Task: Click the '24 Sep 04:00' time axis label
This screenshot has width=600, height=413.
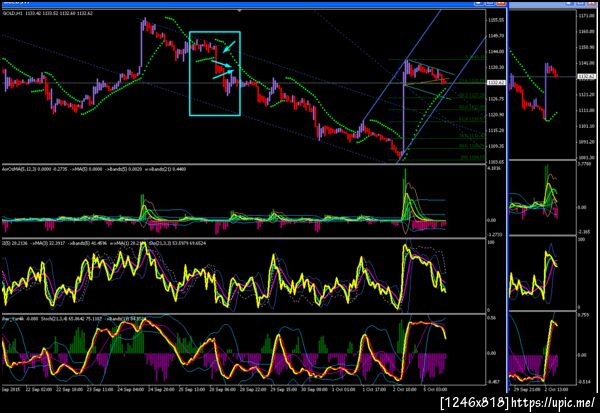Action: click(130, 389)
